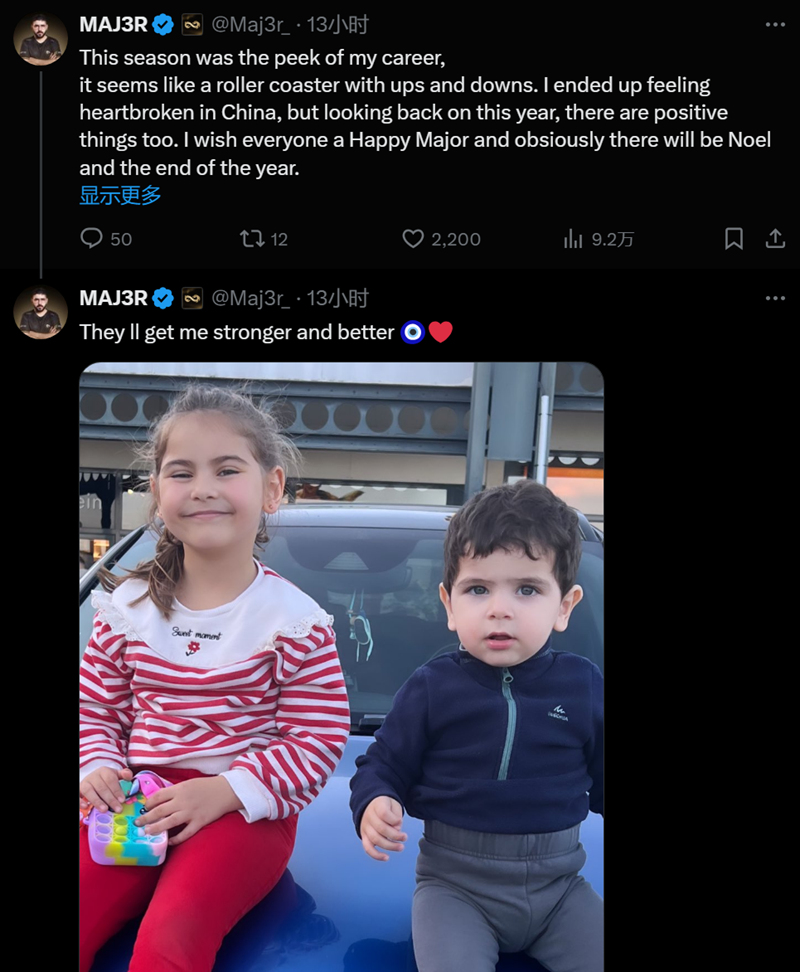Open the photo of two children
This screenshot has width=800, height=972.
(341, 666)
